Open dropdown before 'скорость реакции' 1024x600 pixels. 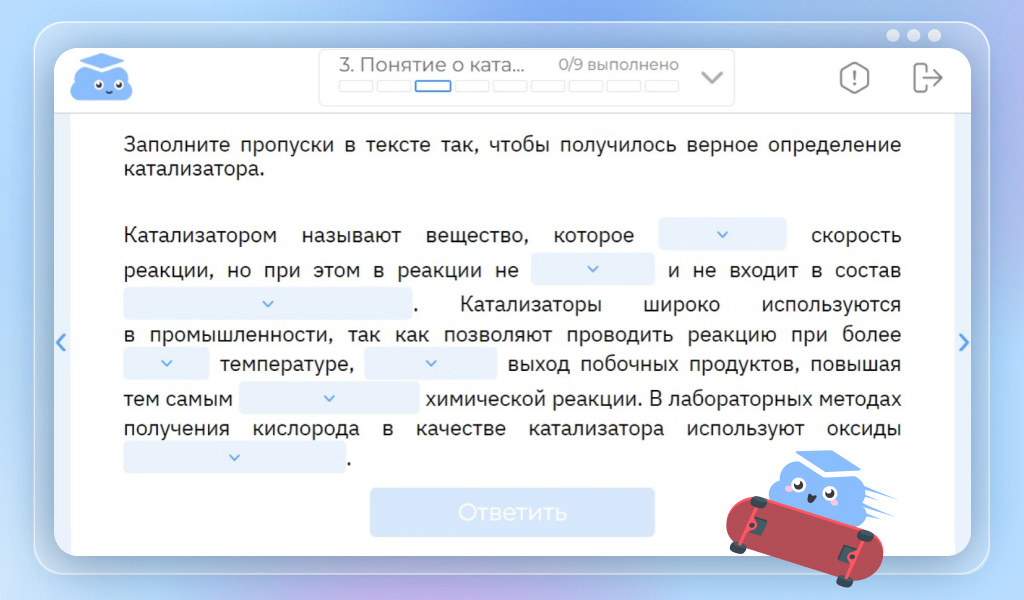pyautogui.click(x=722, y=234)
